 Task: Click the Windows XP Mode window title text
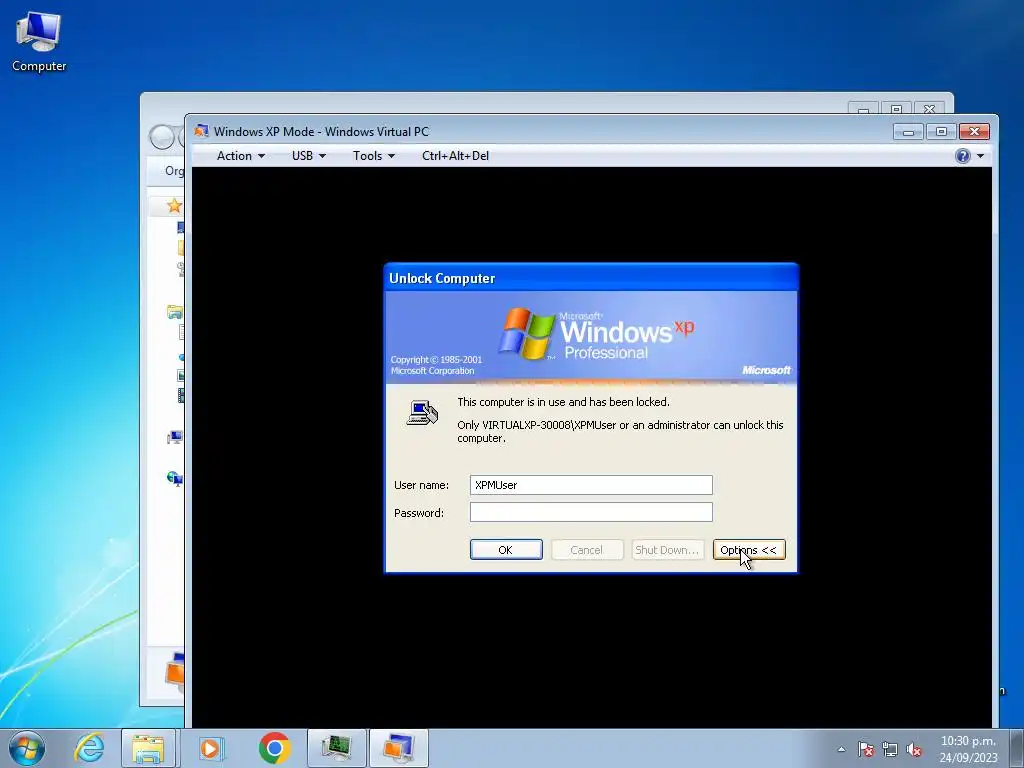[321, 131]
